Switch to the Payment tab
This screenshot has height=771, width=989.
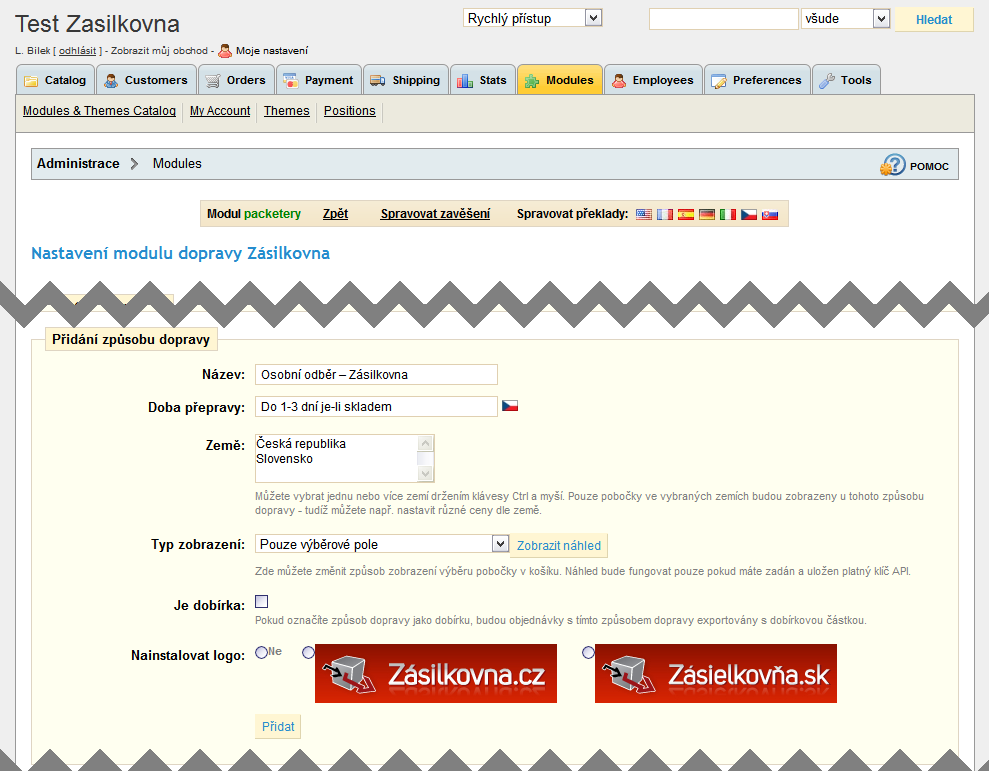click(x=319, y=80)
